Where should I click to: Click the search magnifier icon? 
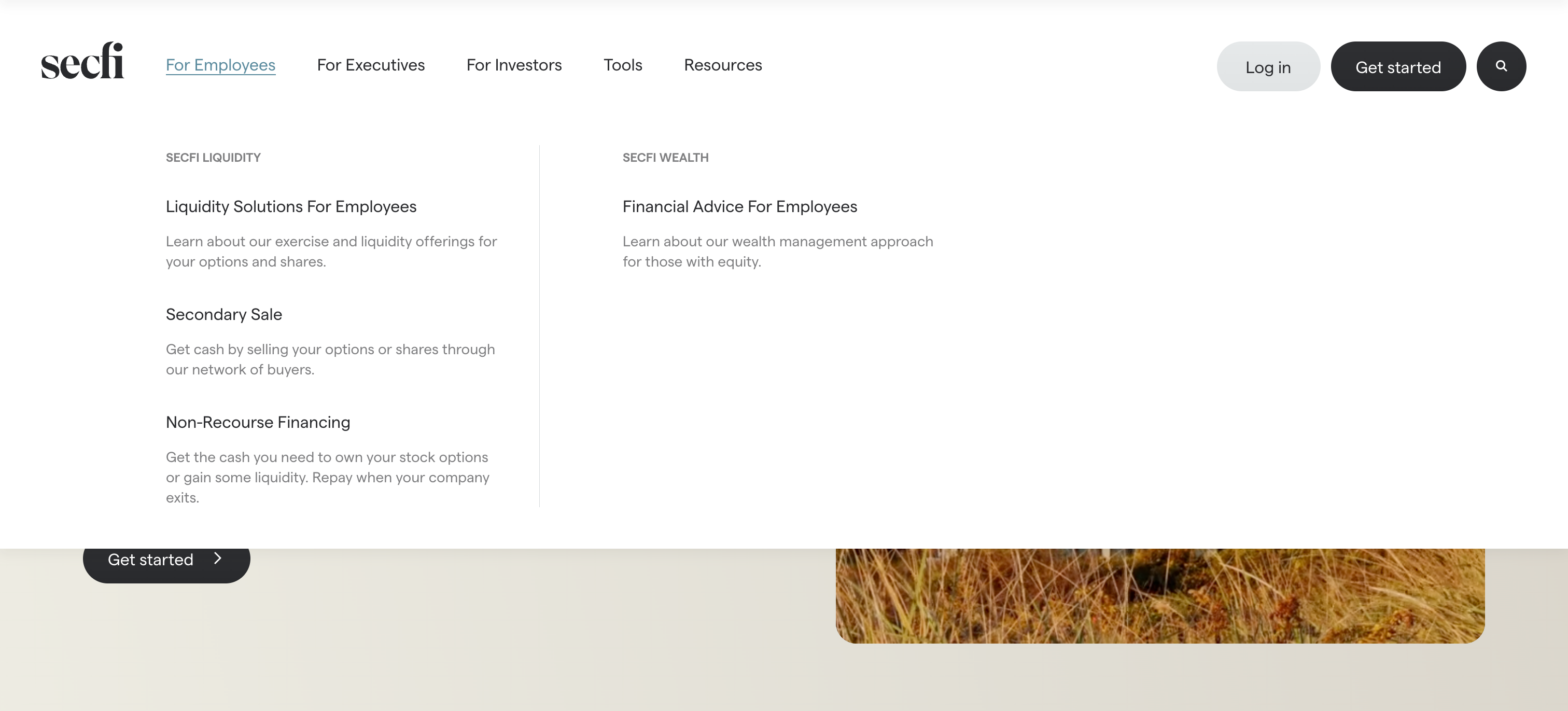[1501, 66]
